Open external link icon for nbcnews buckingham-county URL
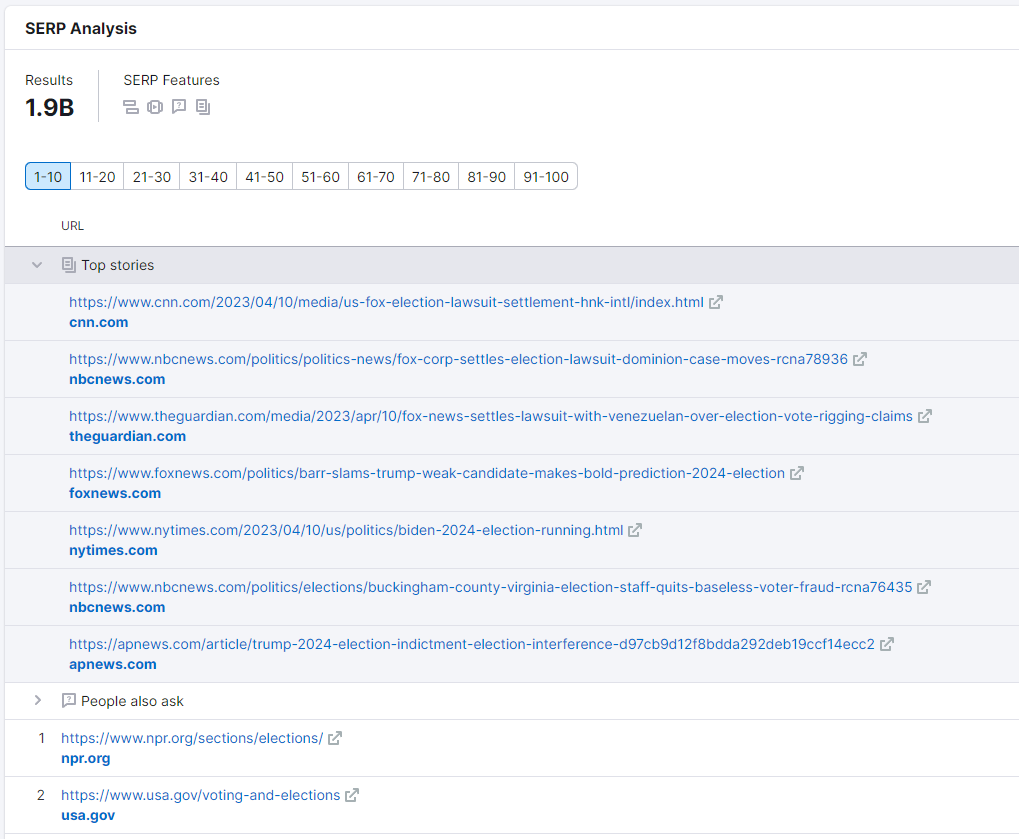Screen dimensions: 1019x839 click(924, 587)
